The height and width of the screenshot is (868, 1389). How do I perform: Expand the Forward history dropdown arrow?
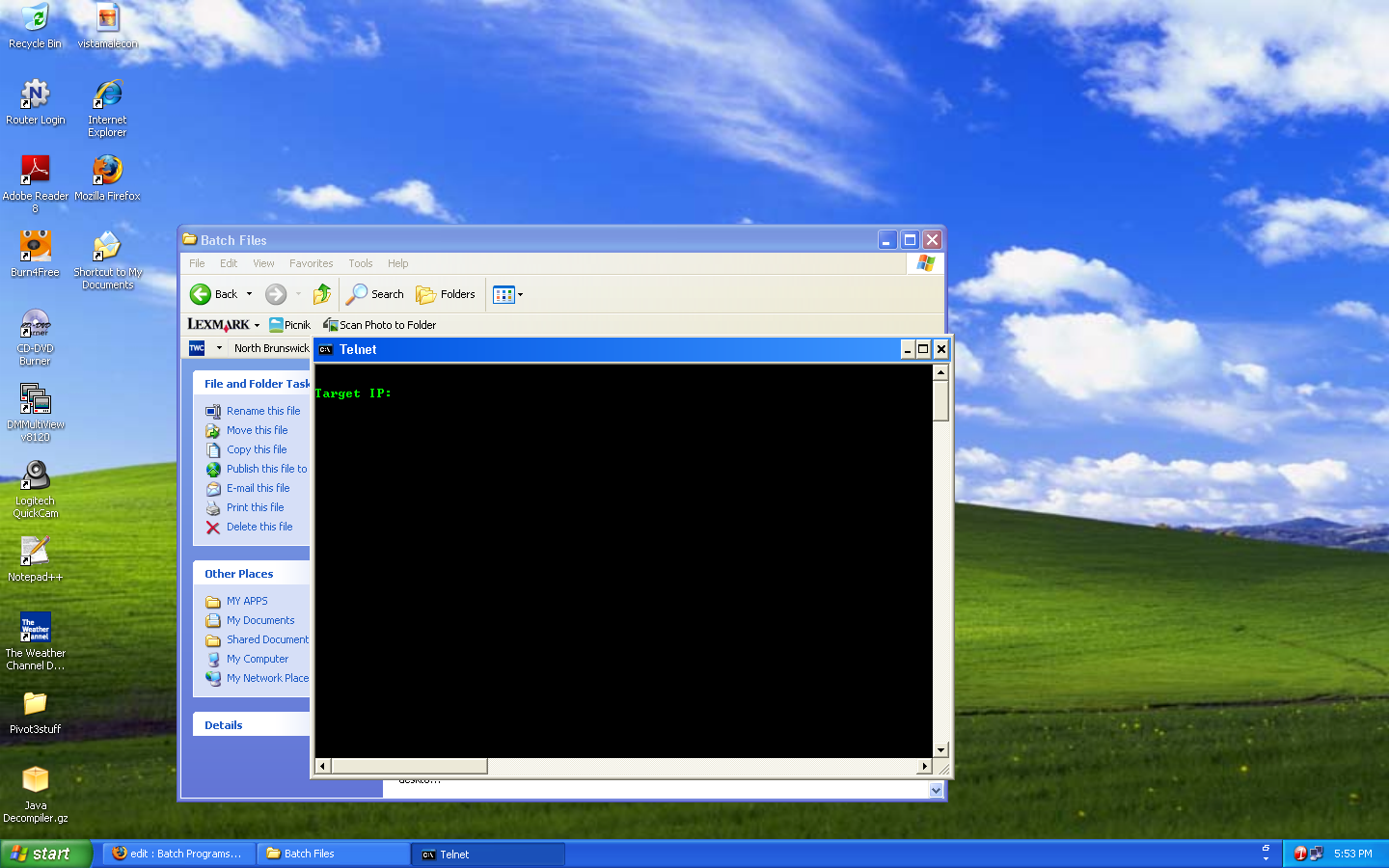(298, 294)
